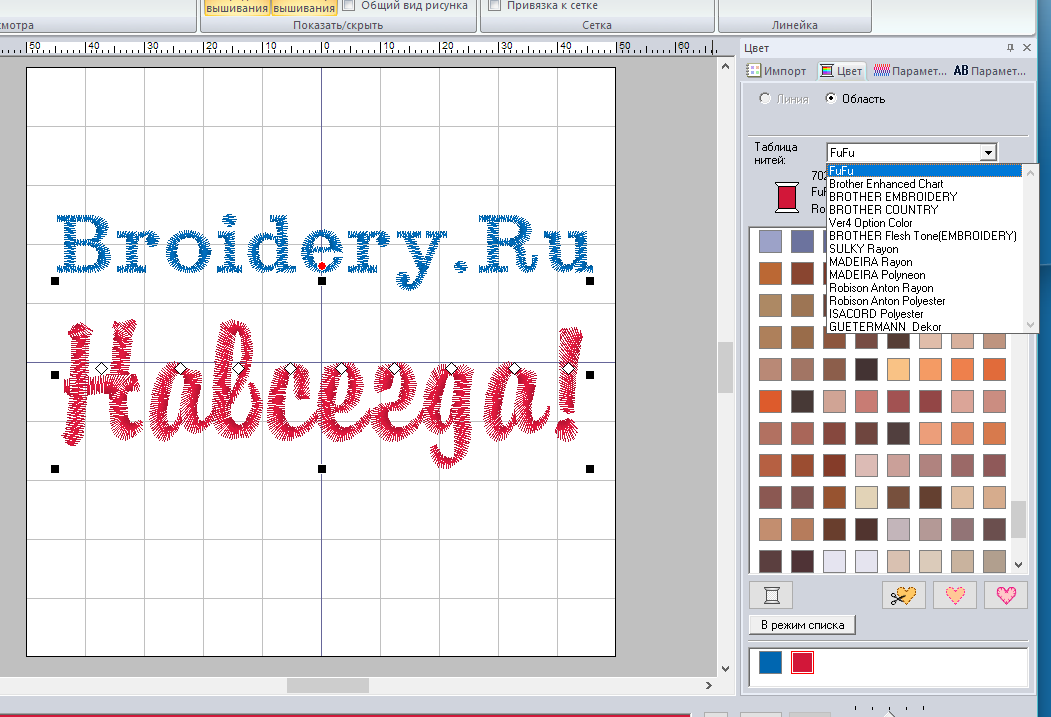Image resolution: width=1051 pixels, height=717 pixels.
Task: Click the В режим списка button
Action: click(802, 625)
